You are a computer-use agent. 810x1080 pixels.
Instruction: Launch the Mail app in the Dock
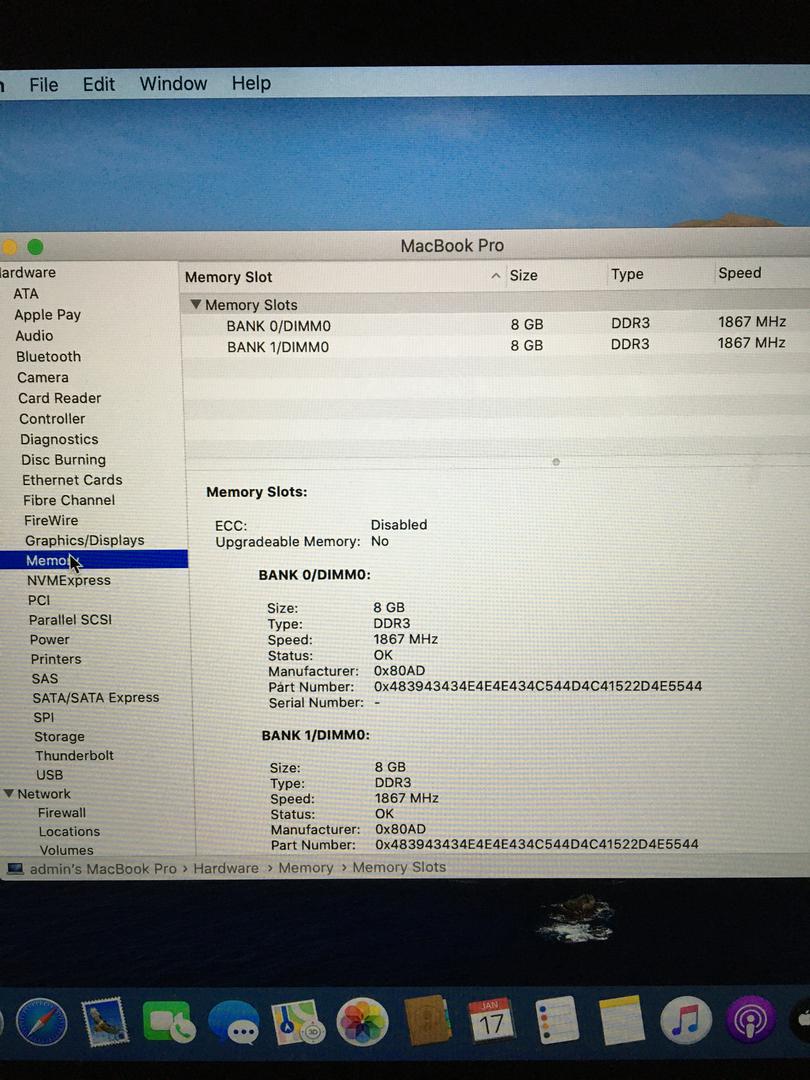coord(105,1023)
